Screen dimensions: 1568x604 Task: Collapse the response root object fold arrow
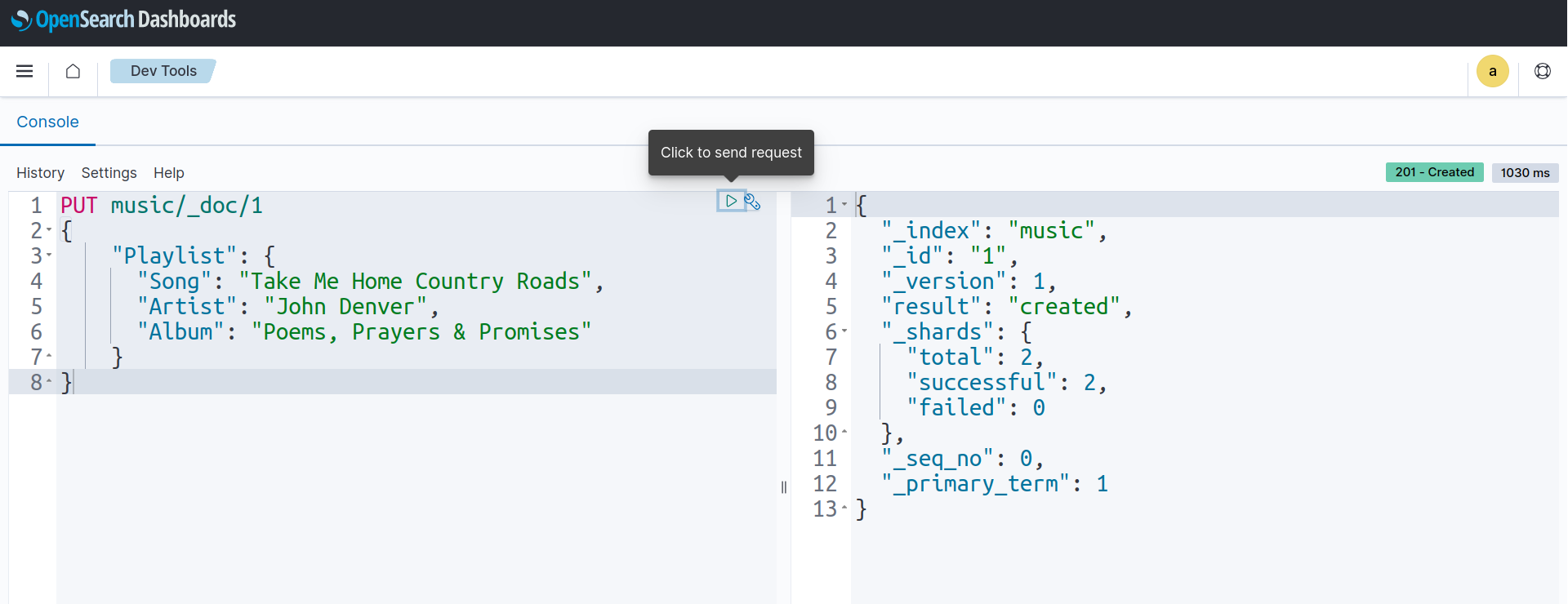[844, 205]
